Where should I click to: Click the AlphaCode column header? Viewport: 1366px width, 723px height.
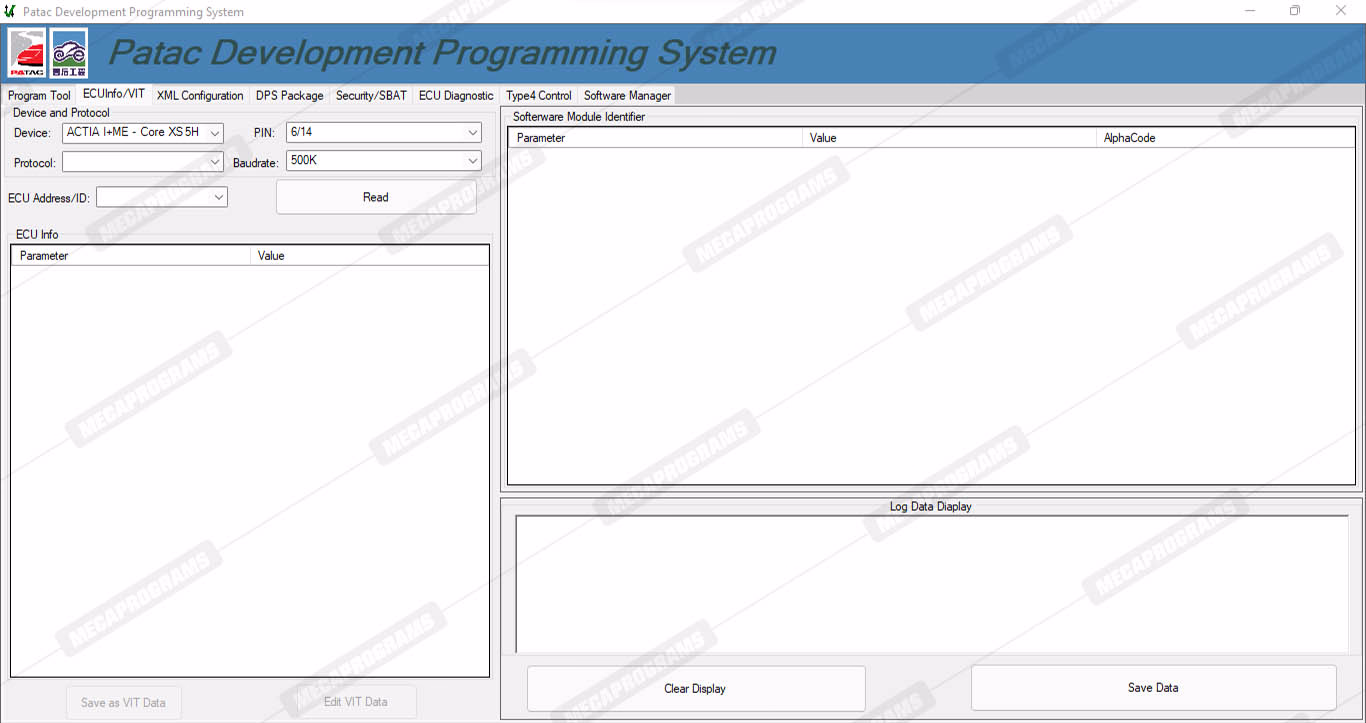[1225, 138]
